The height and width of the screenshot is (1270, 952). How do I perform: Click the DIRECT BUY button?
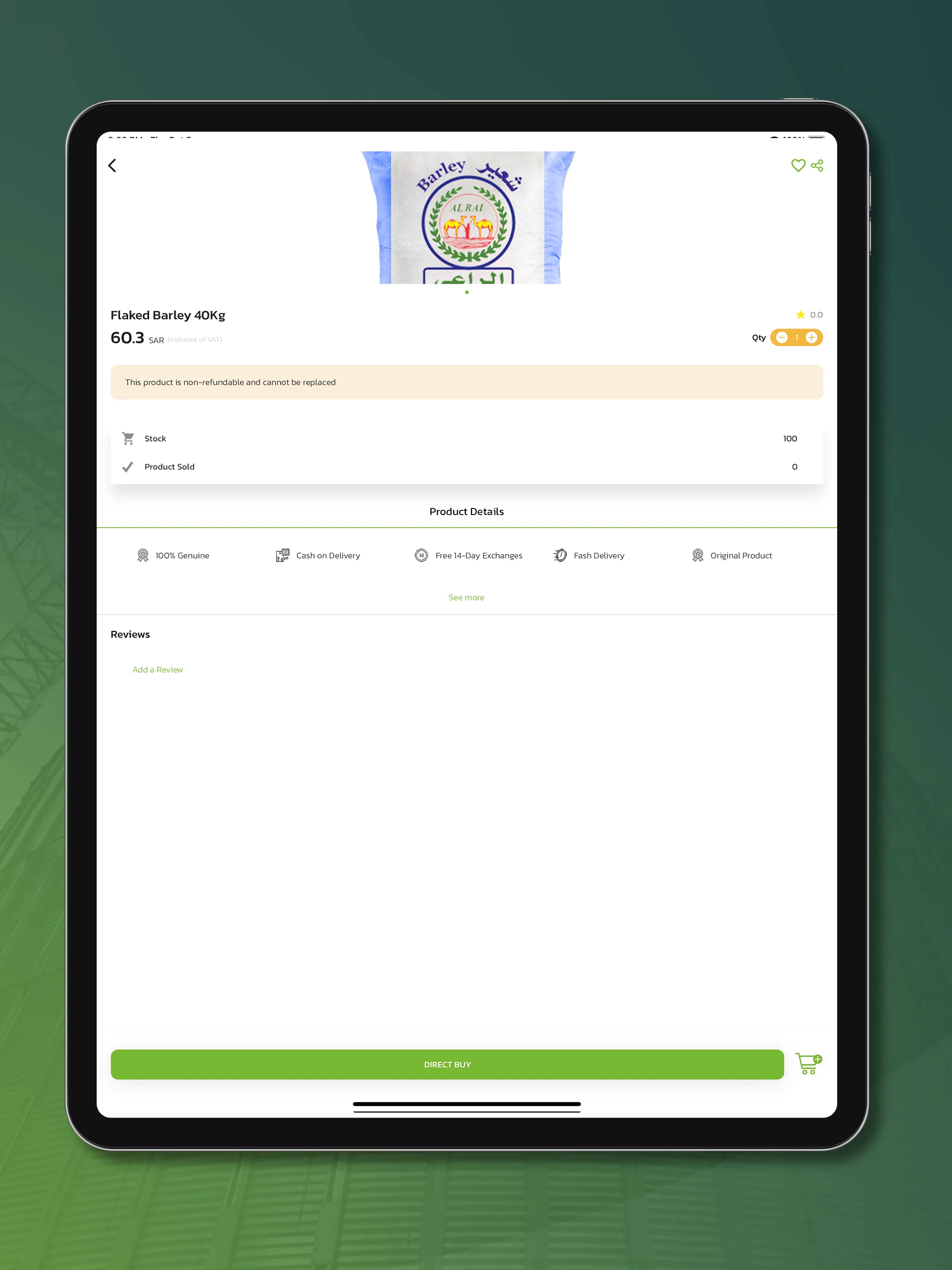tap(447, 1064)
